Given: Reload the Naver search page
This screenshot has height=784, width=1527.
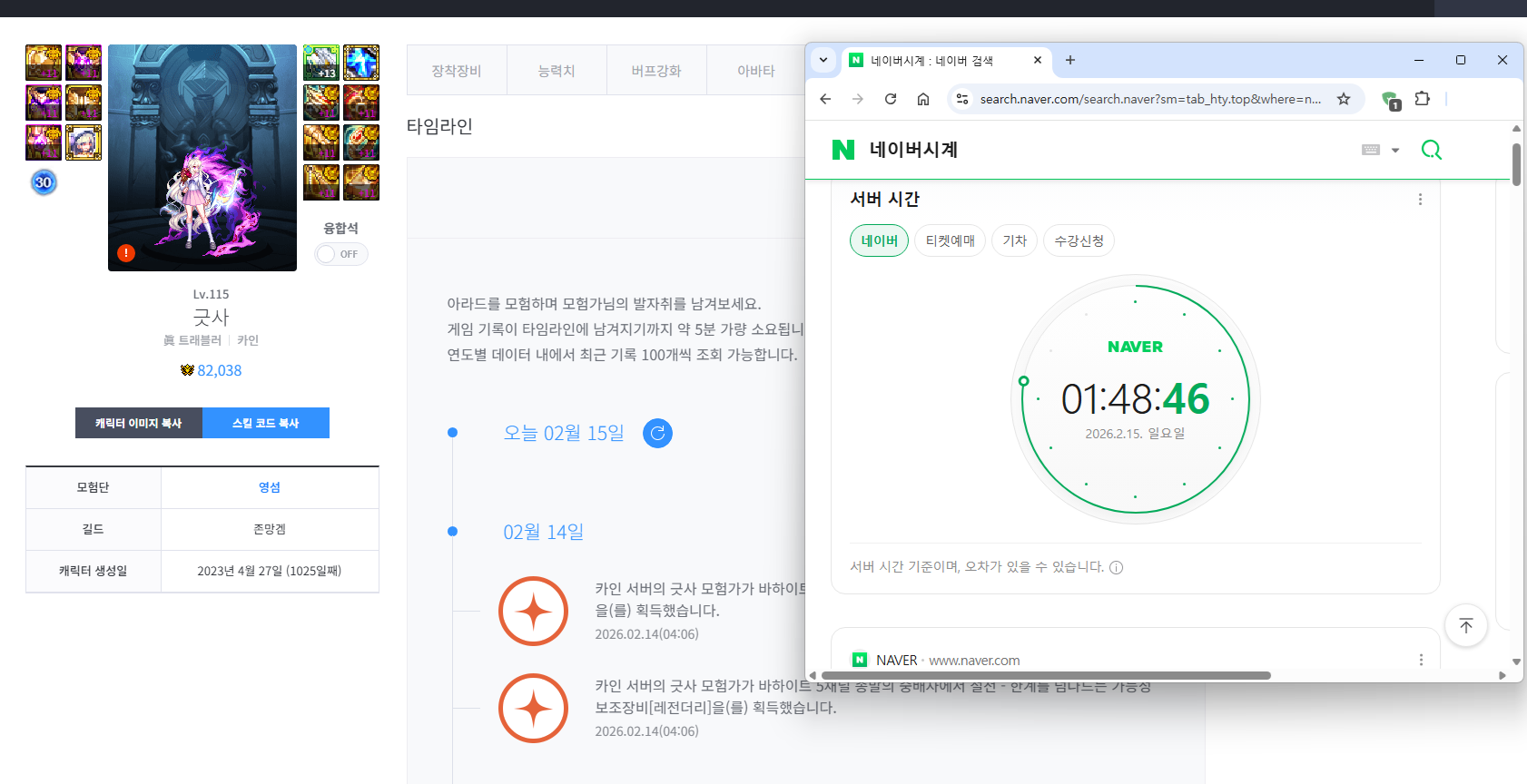Looking at the screenshot, I should coord(891,99).
